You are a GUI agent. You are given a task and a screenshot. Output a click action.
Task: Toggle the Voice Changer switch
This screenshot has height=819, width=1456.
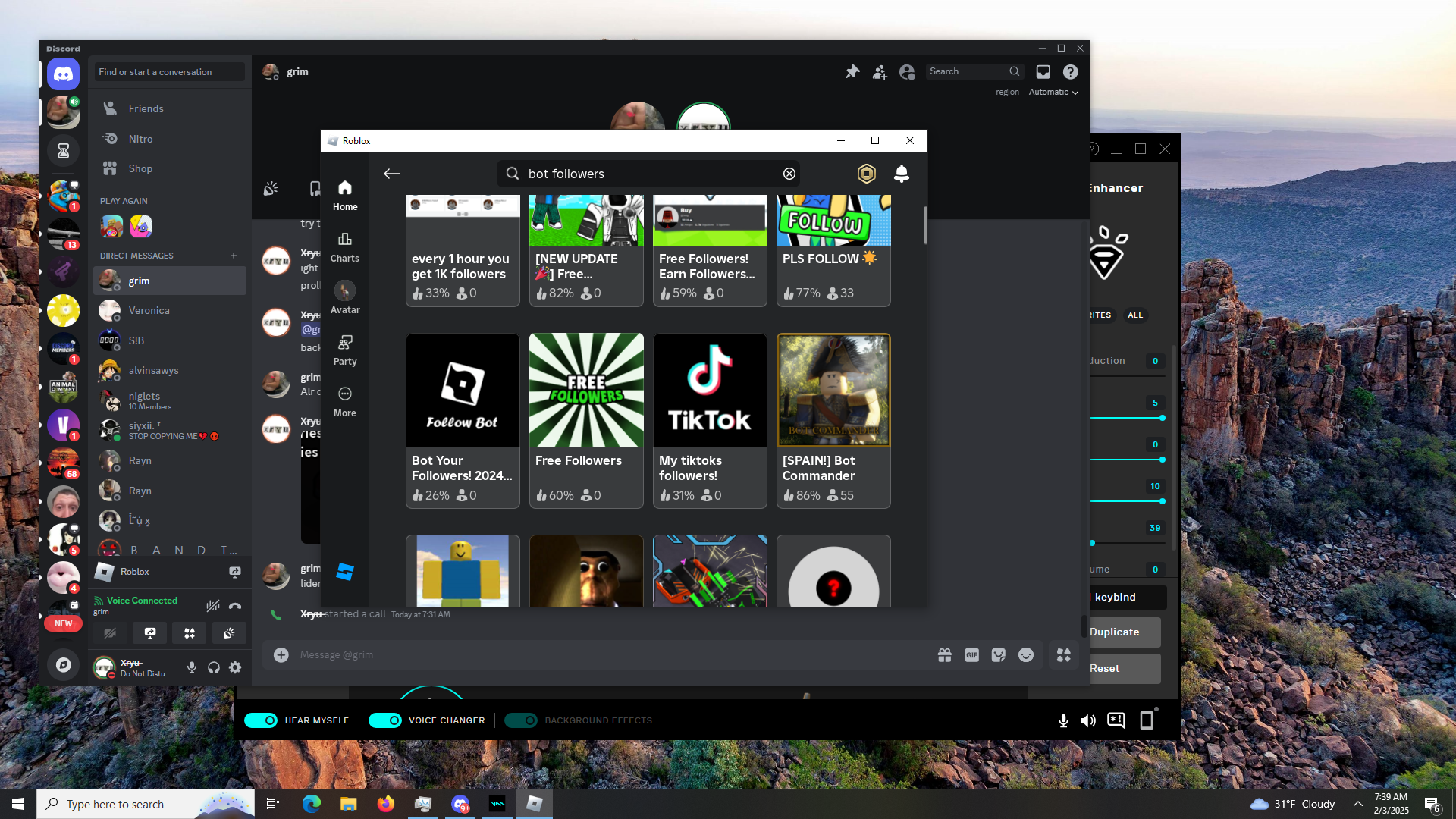[385, 720]
